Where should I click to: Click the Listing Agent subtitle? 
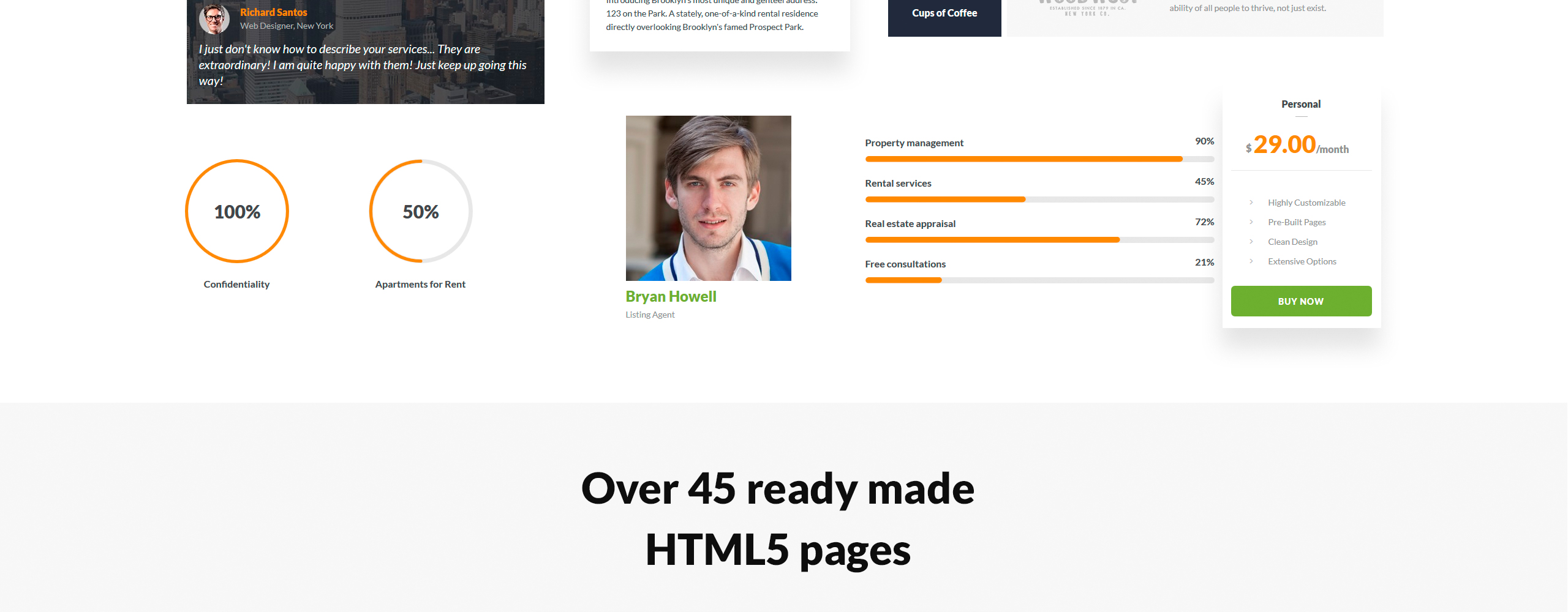click(650, 314)
